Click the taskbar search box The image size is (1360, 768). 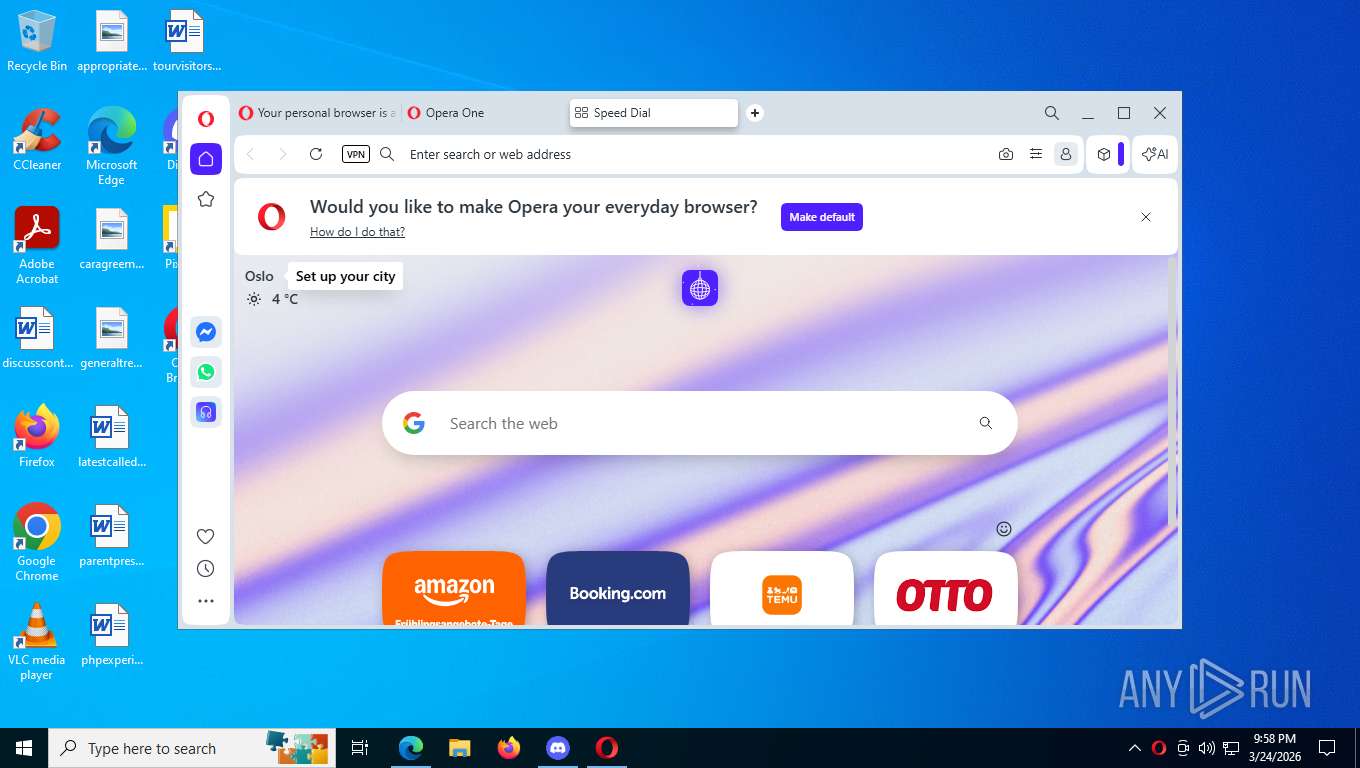[x=190, y=748]
